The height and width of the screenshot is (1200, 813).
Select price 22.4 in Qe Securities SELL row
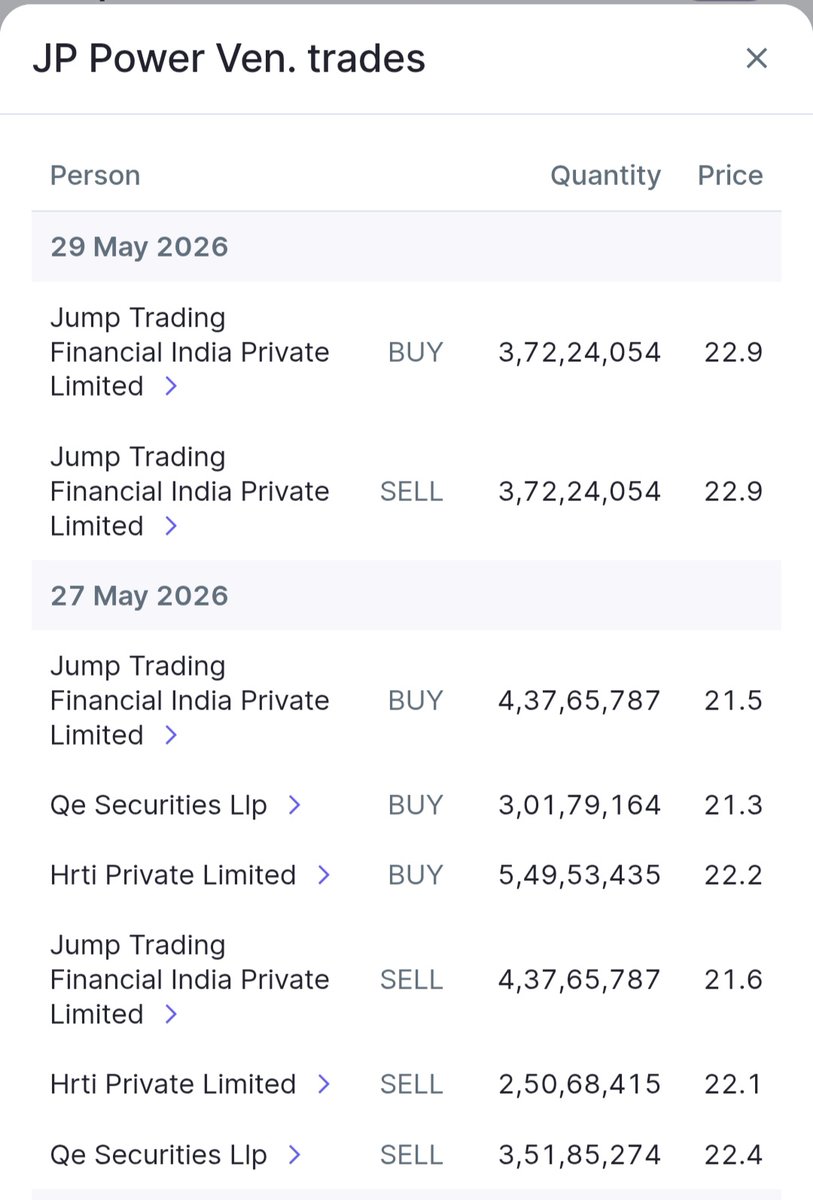click(733, 1155)
